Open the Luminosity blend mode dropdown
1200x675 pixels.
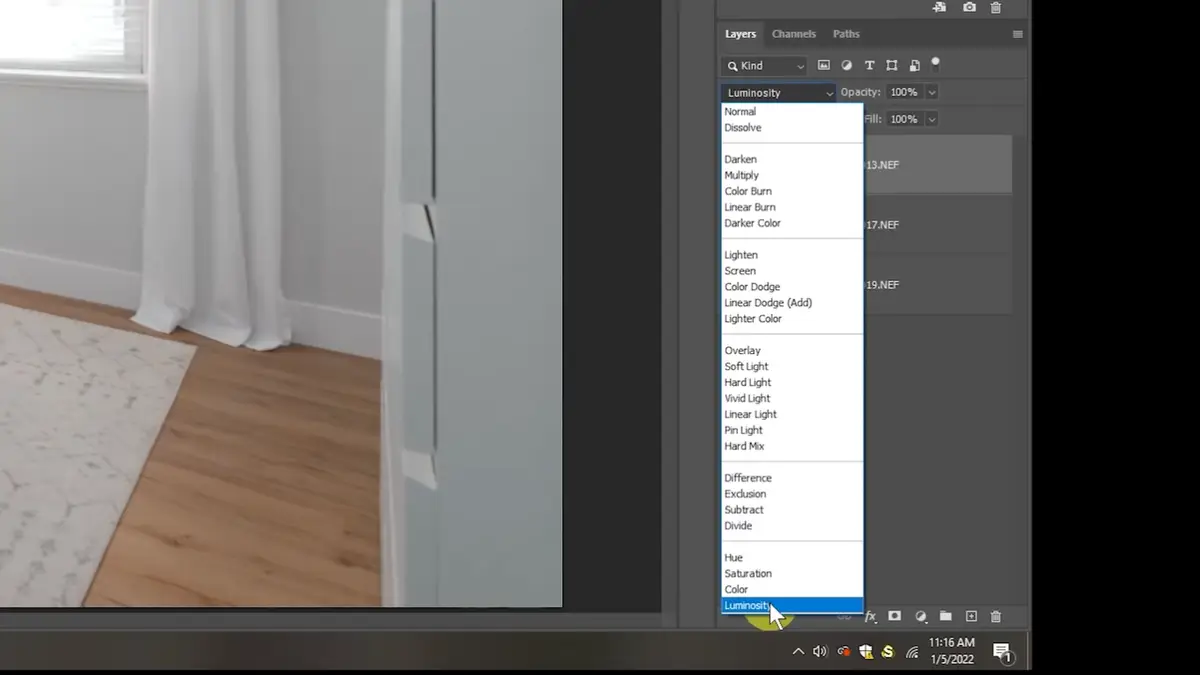pos(778,91)
